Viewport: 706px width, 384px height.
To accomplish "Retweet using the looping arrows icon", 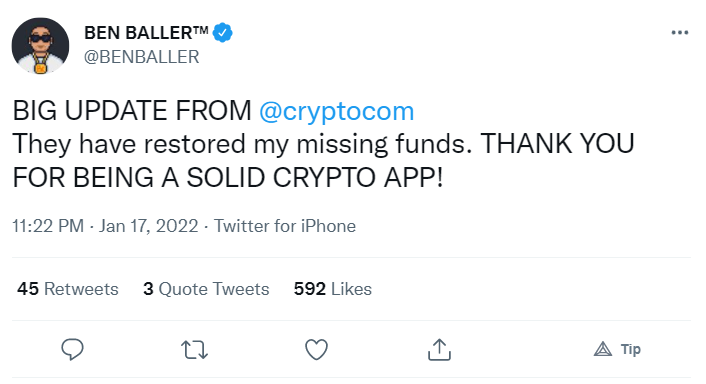I will click(195, 350).
